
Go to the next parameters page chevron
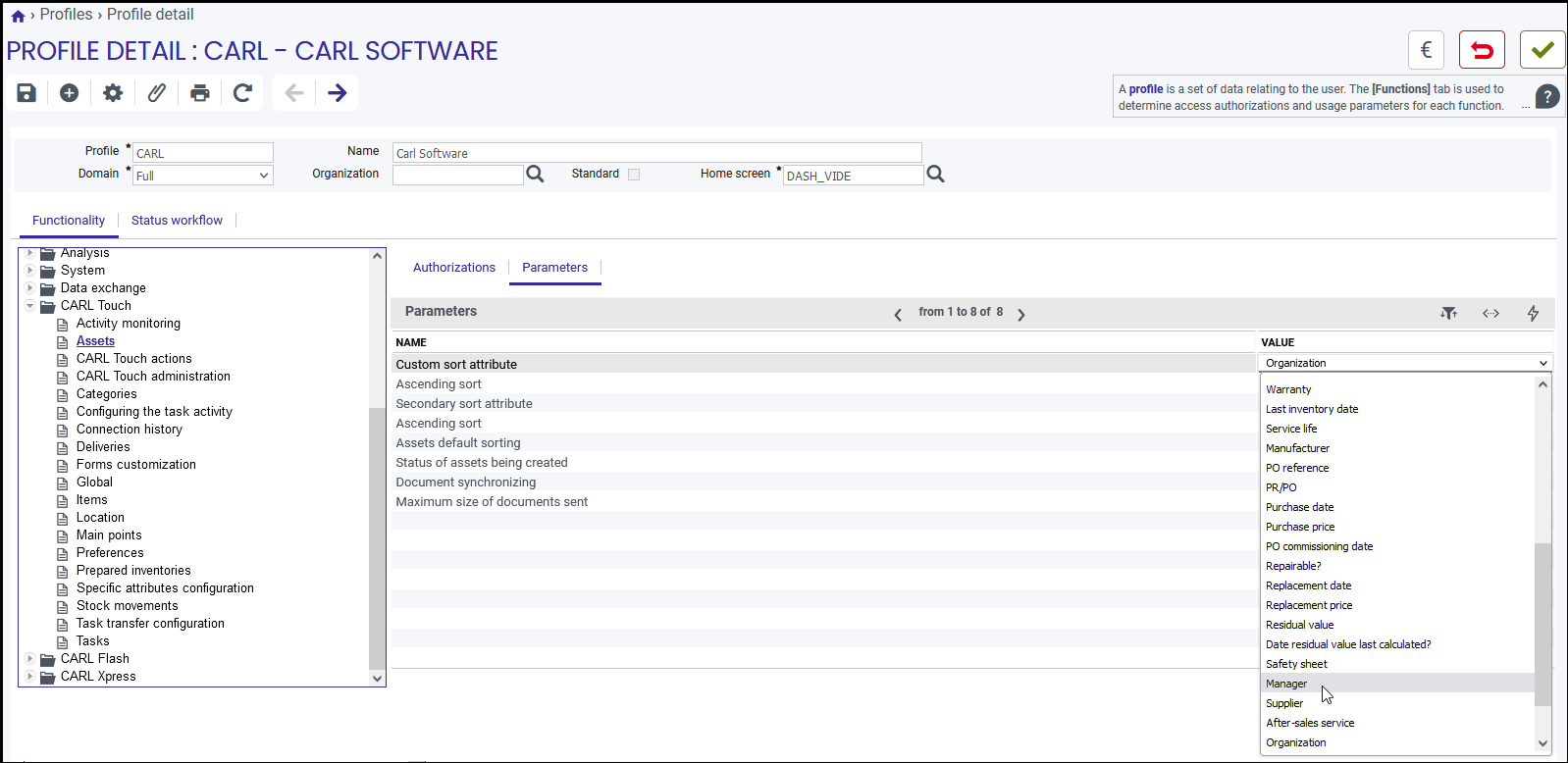(1021, 315)
